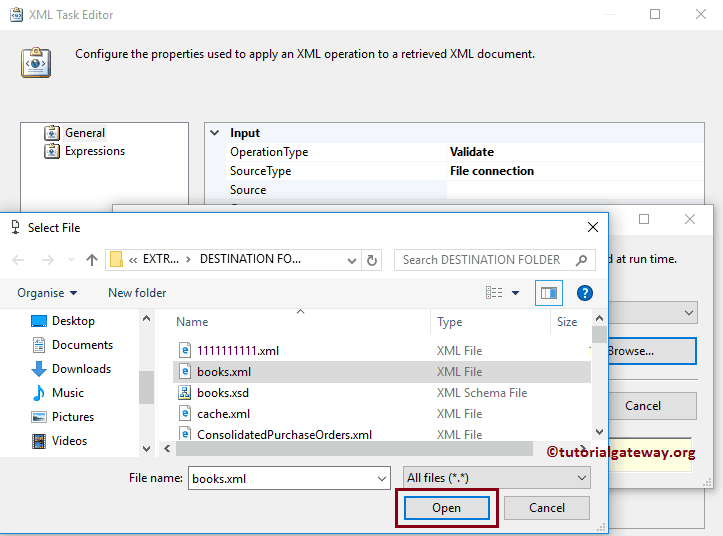723x536 pixels.
Task: Click the Source property row
Action: click(464, 190)
